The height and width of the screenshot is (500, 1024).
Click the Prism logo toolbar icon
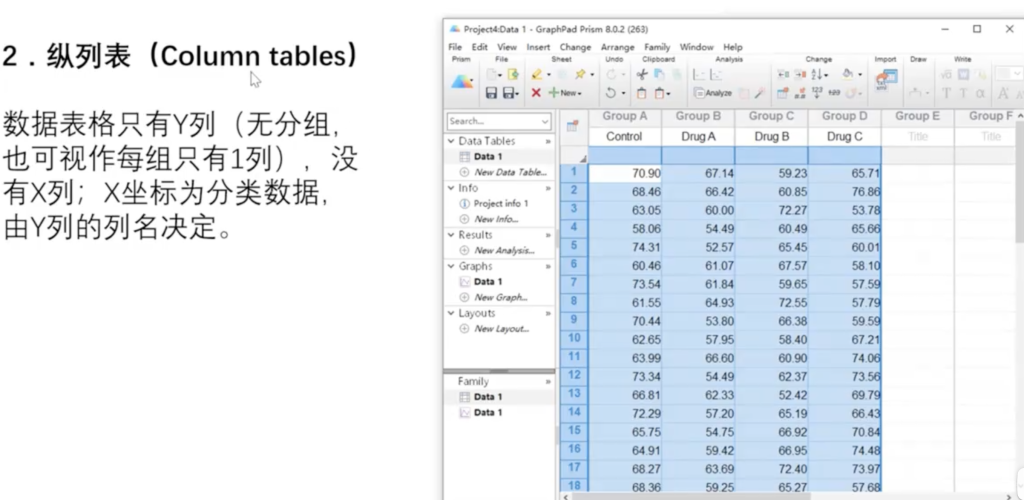[x=463, y=82]
